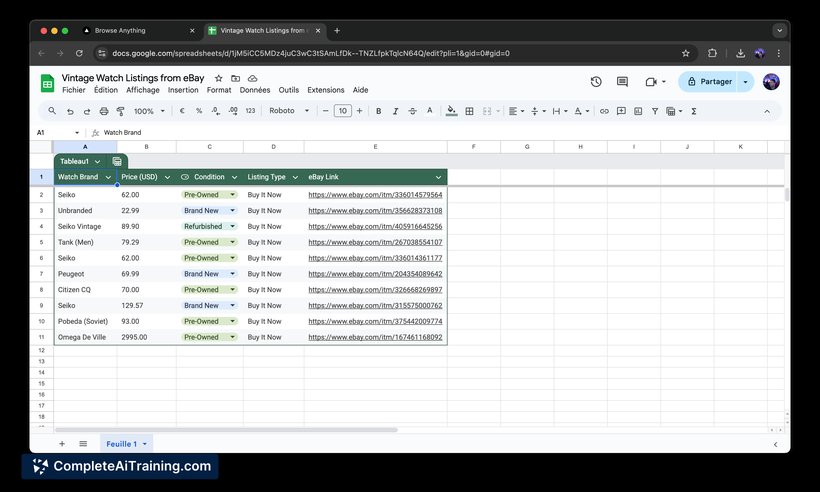The width and height of the screenshot is (820, 492).
Task: Open the all sheets list icon
Action: (83, 444)
